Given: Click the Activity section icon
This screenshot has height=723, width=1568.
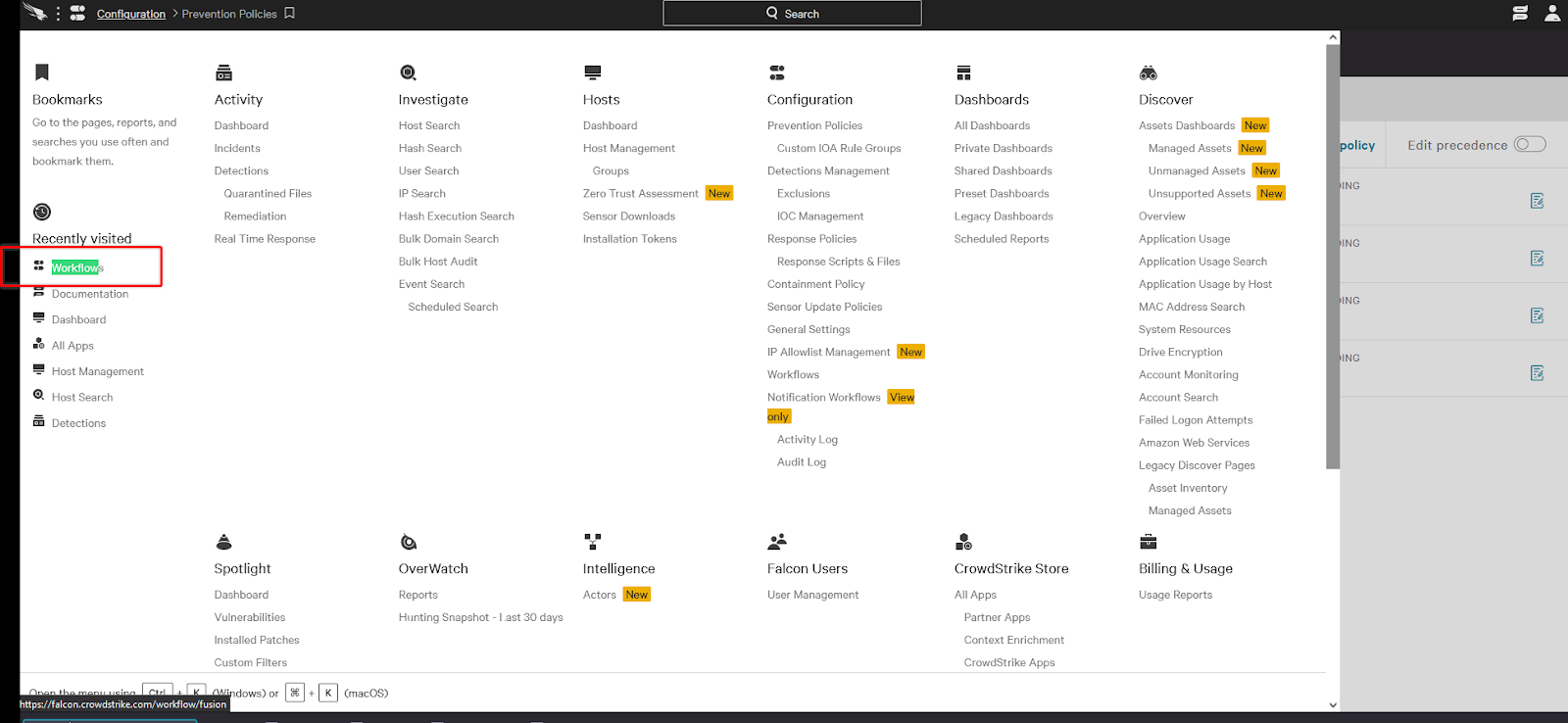Looking at the screenshot, I should point(223,72).
